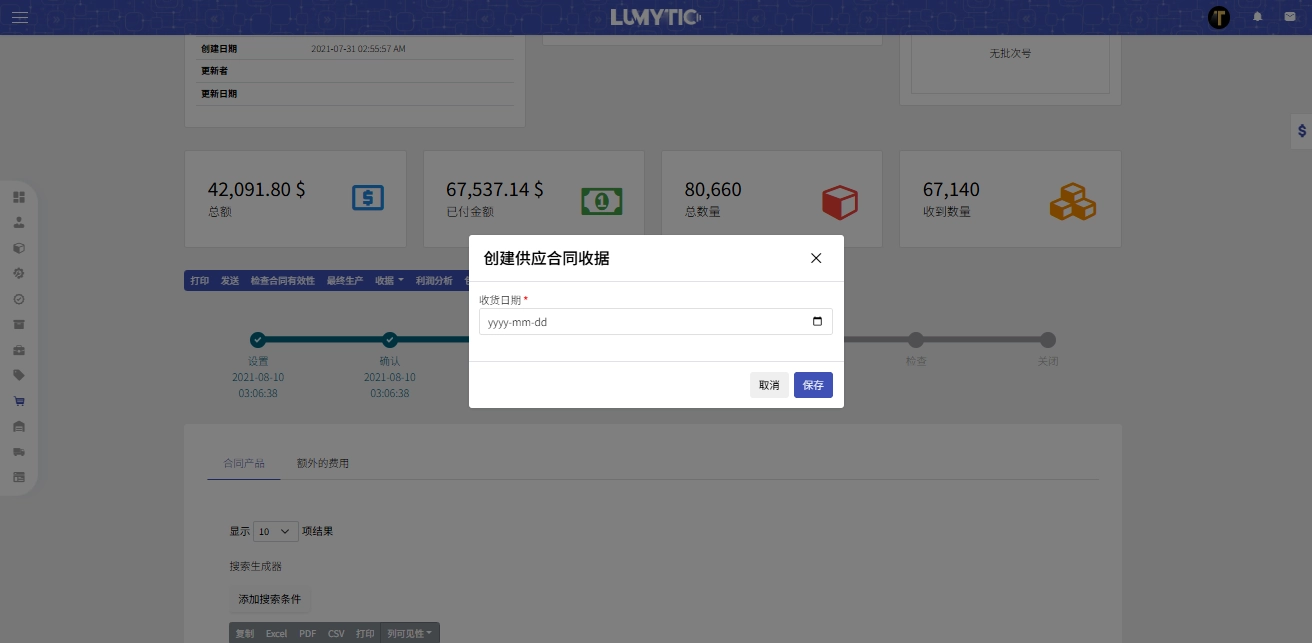Open messages via the envelope icon
The width and height of the screenshot is (1312, 643).
[1290, 17]
